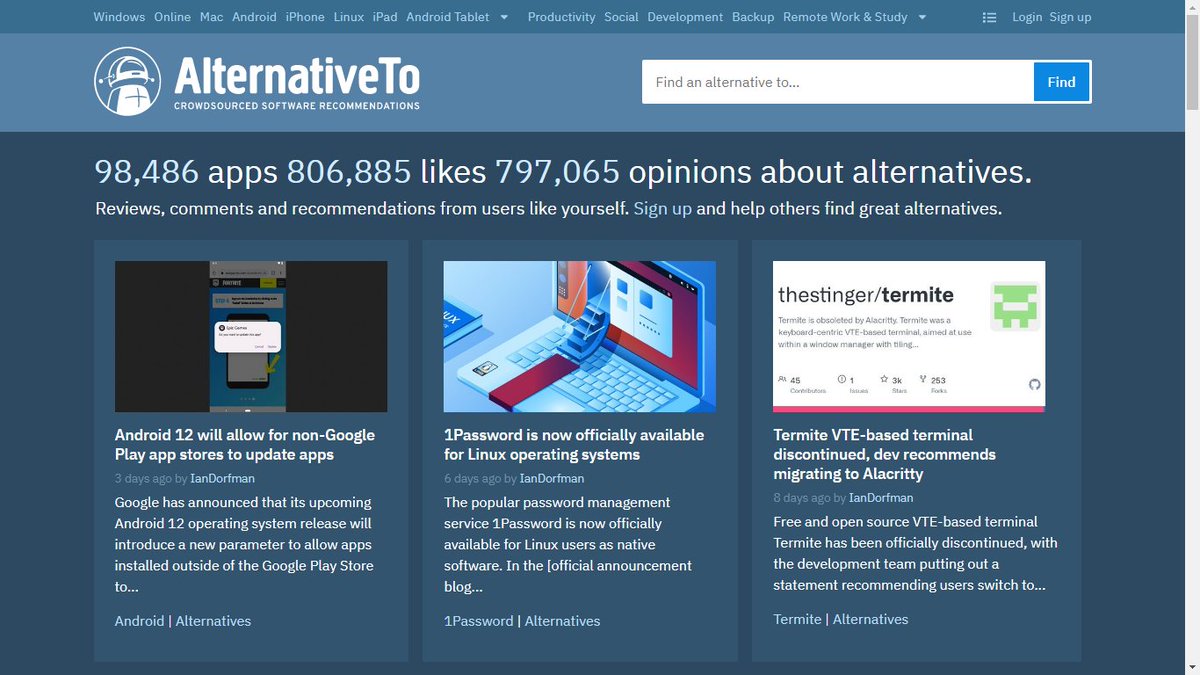The width and height of the screenshot is (1200, 675).
Task: Choose Linux in the top navigation
Action: (x=349, y=17)
